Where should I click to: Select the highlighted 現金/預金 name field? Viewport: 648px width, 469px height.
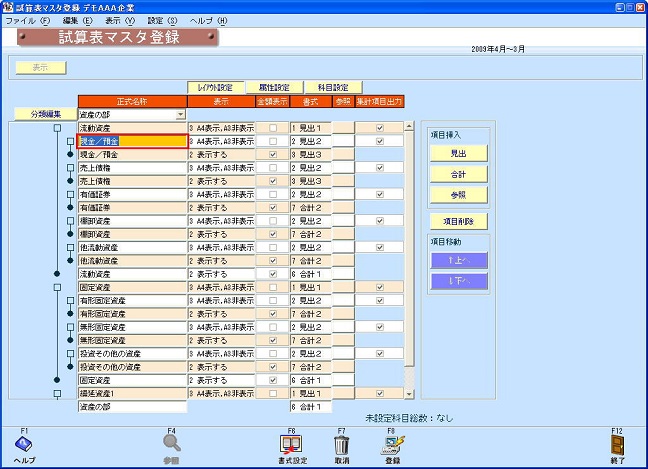click(x=132, y=141)
